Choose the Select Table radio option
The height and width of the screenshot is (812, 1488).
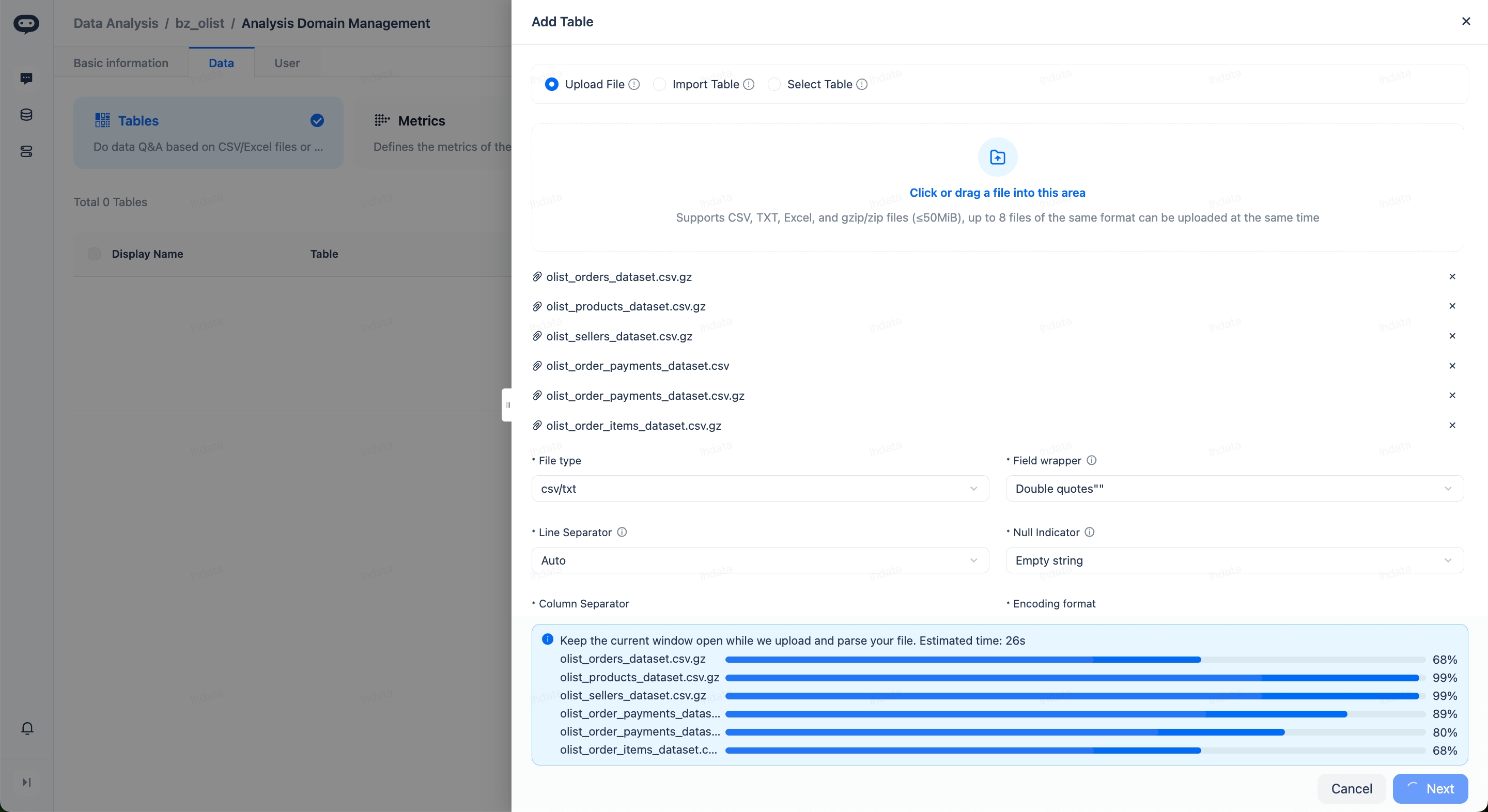[774, 84]
